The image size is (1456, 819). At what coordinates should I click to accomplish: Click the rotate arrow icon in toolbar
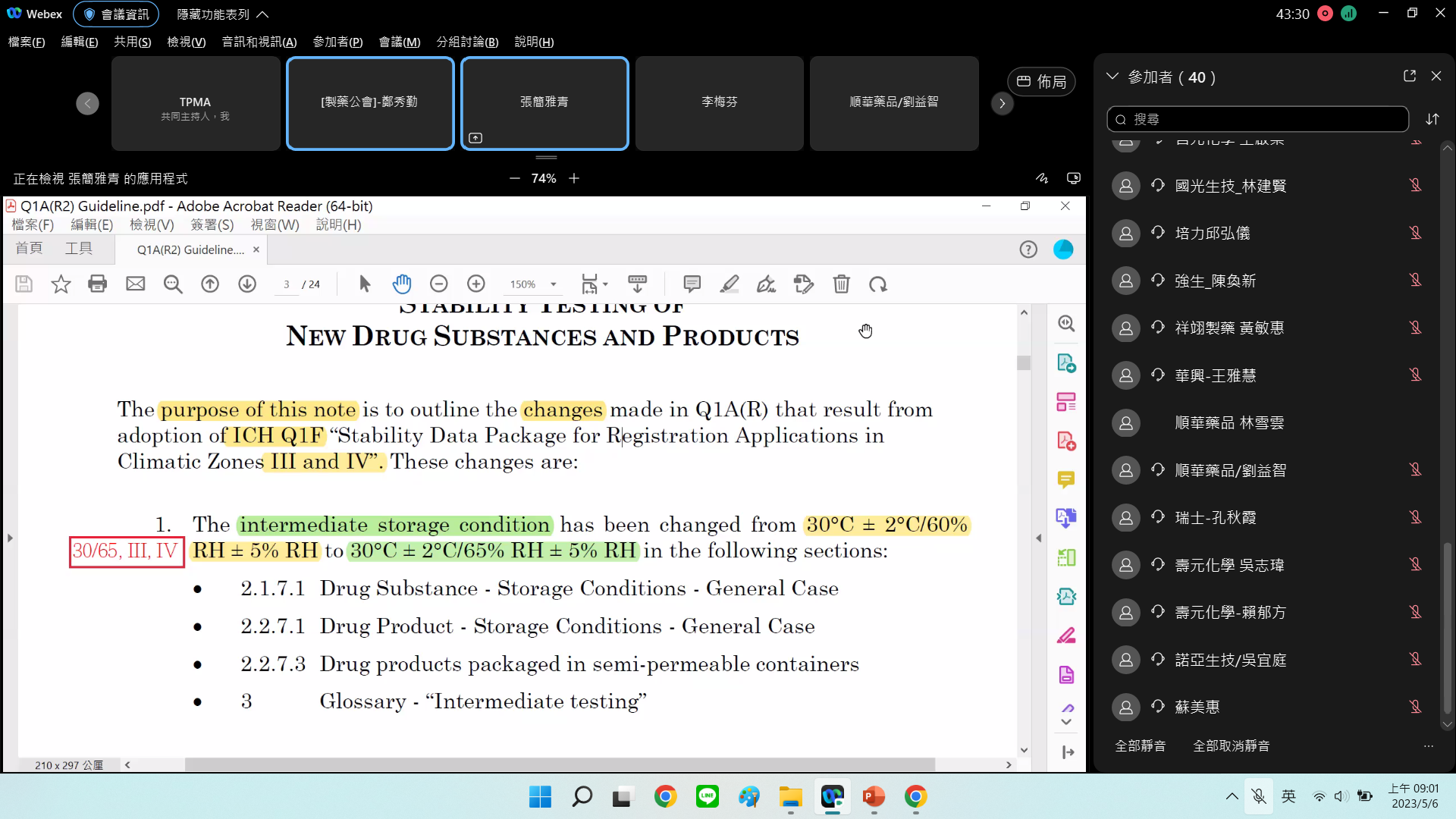click(x=878, y=284)
